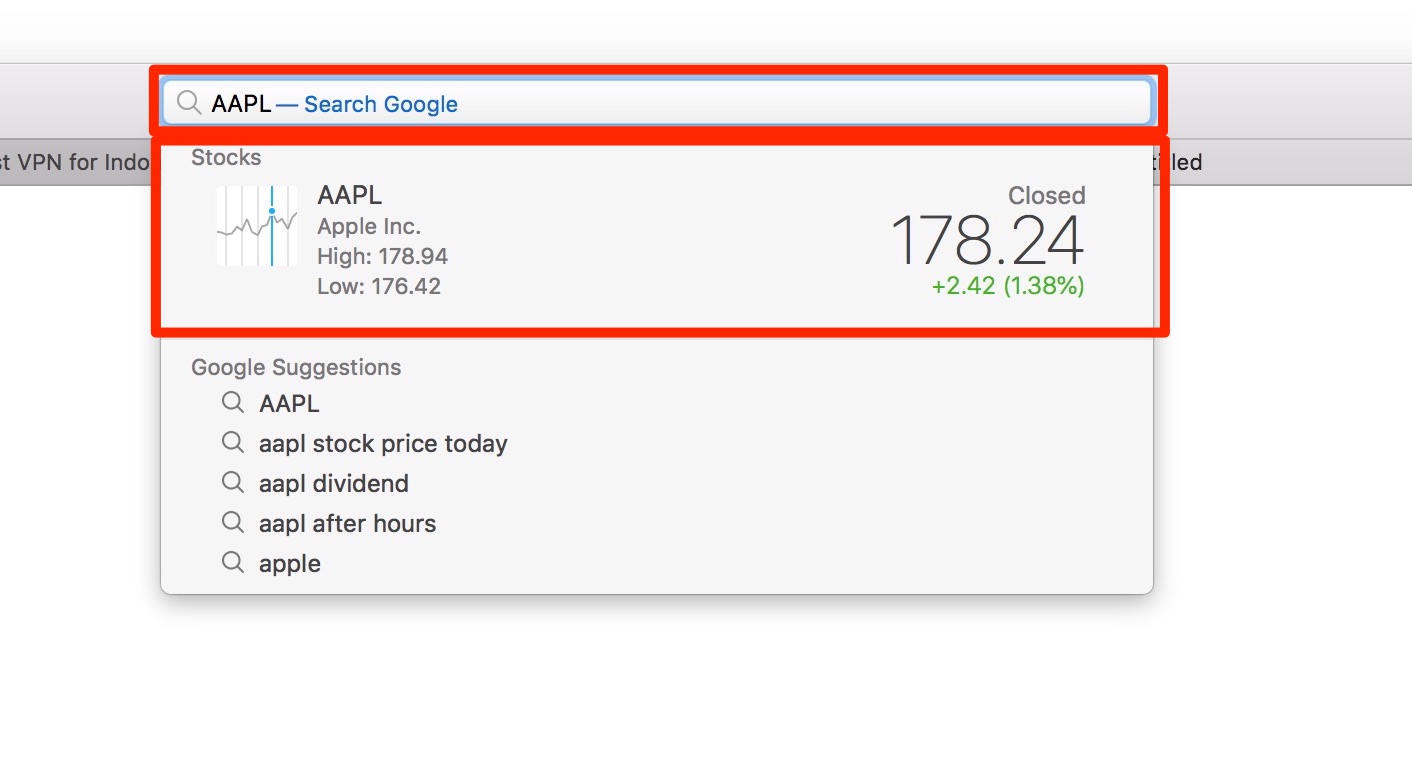Click the search icon beside the uppercase AAPL suggestion

(232, 403)
